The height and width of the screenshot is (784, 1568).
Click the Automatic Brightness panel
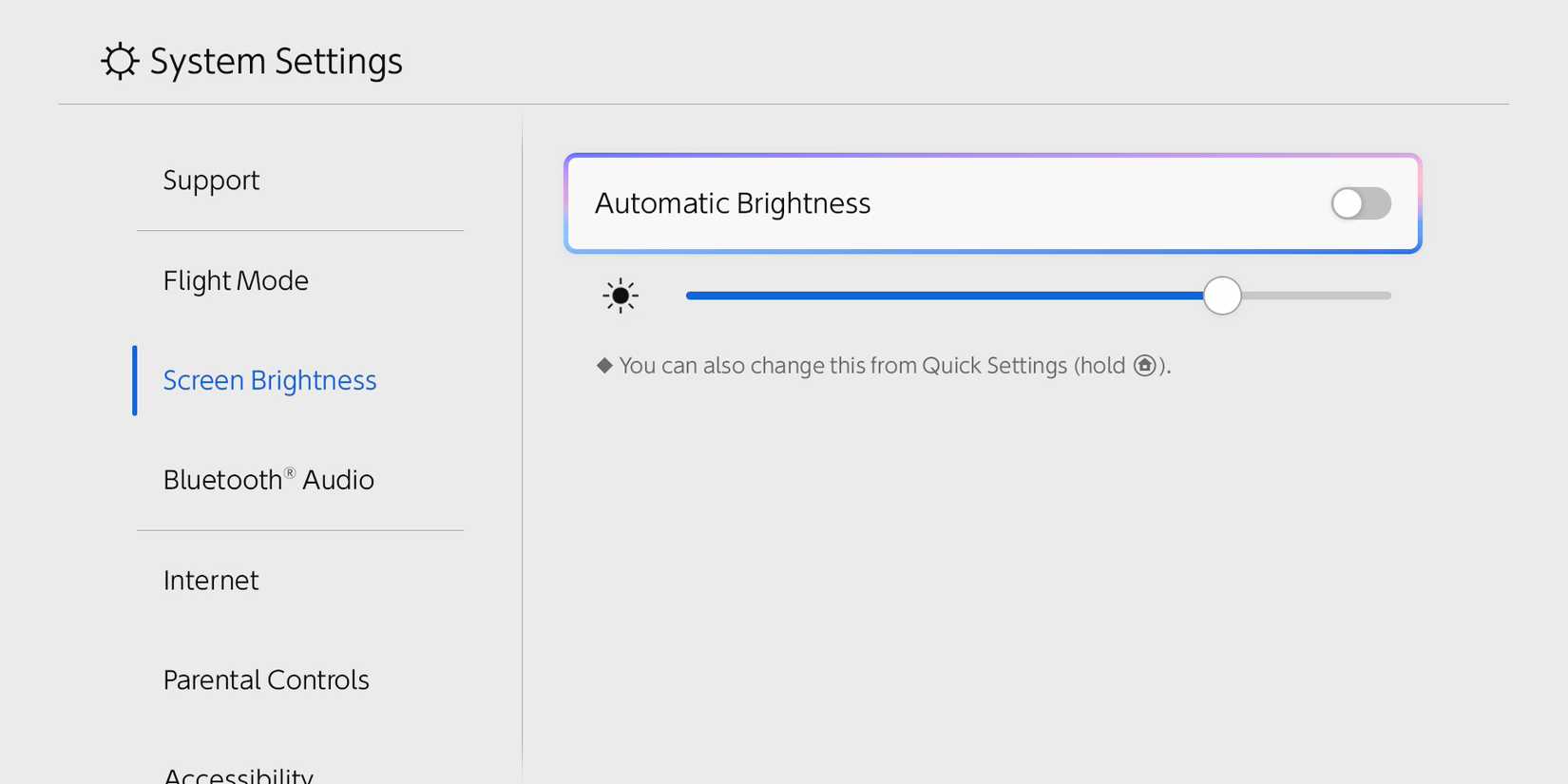993,203
